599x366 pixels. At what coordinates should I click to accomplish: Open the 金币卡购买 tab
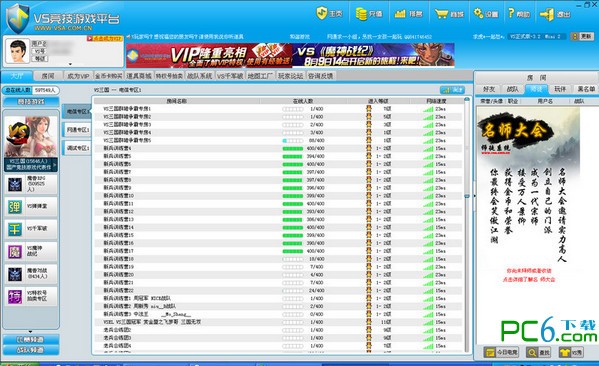pos(108,76)
